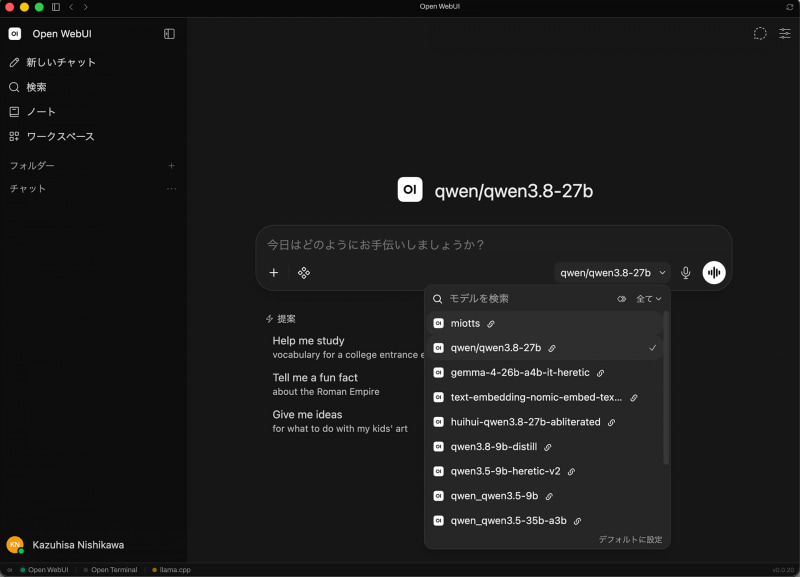Click the KN user avatar
The image size is (800, 577).
15,545
